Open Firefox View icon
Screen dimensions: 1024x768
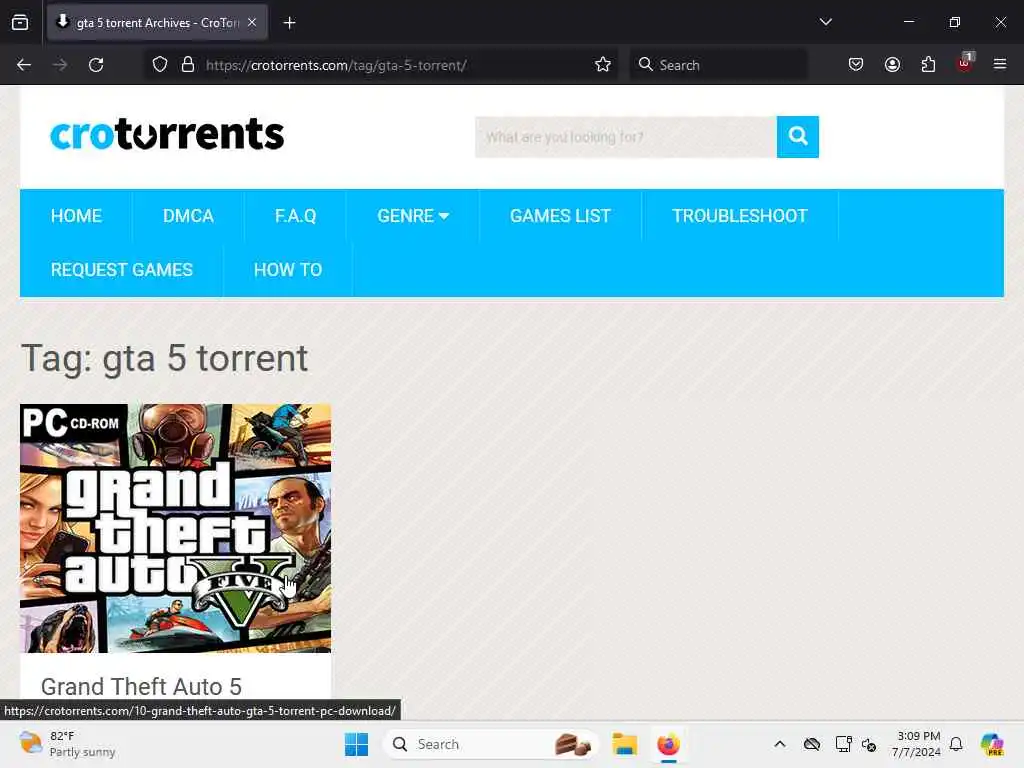tap(20, 22)
